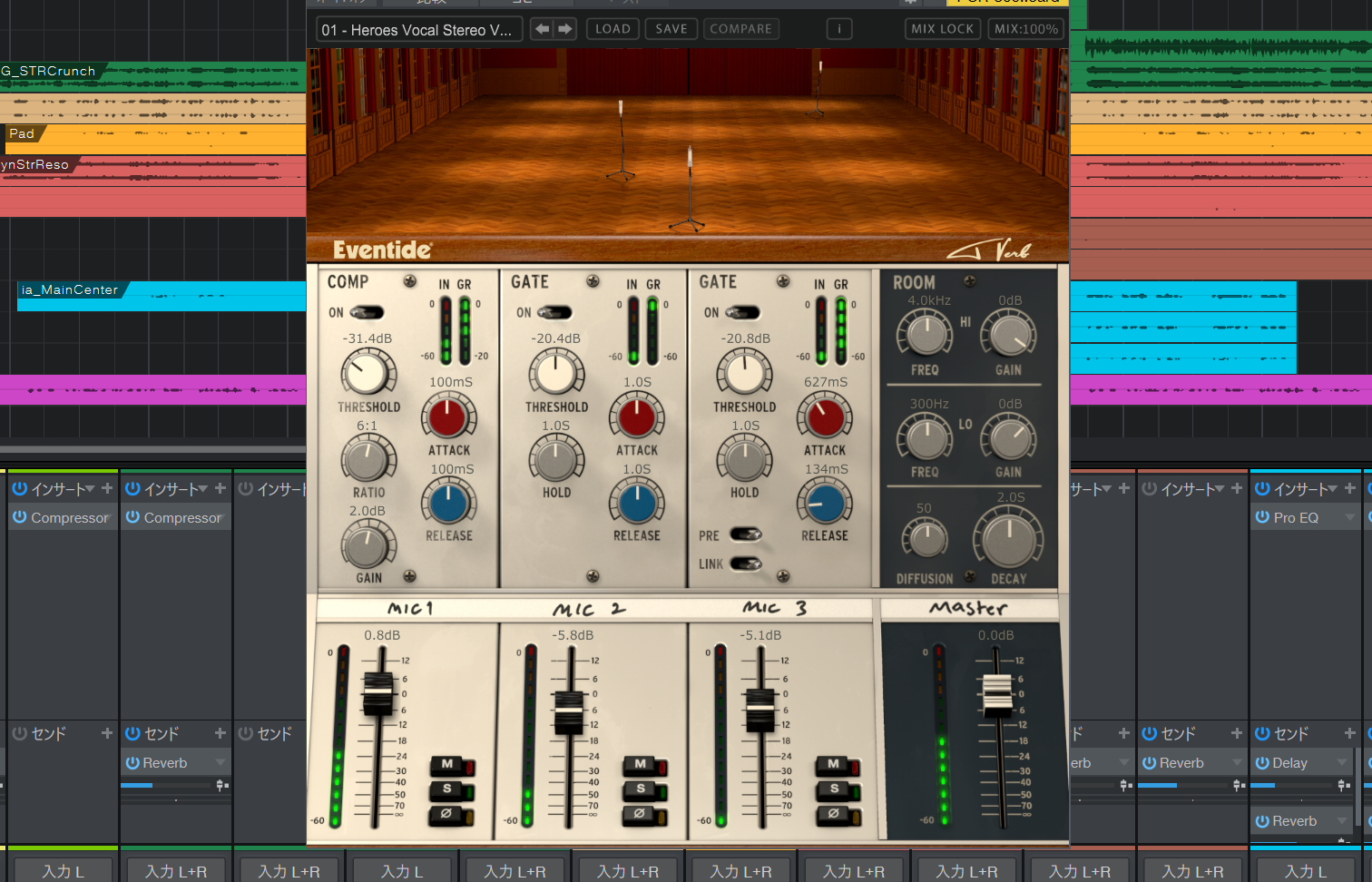
Task: Toggle MIX LOCK button
Action: (x=943, y=29)
